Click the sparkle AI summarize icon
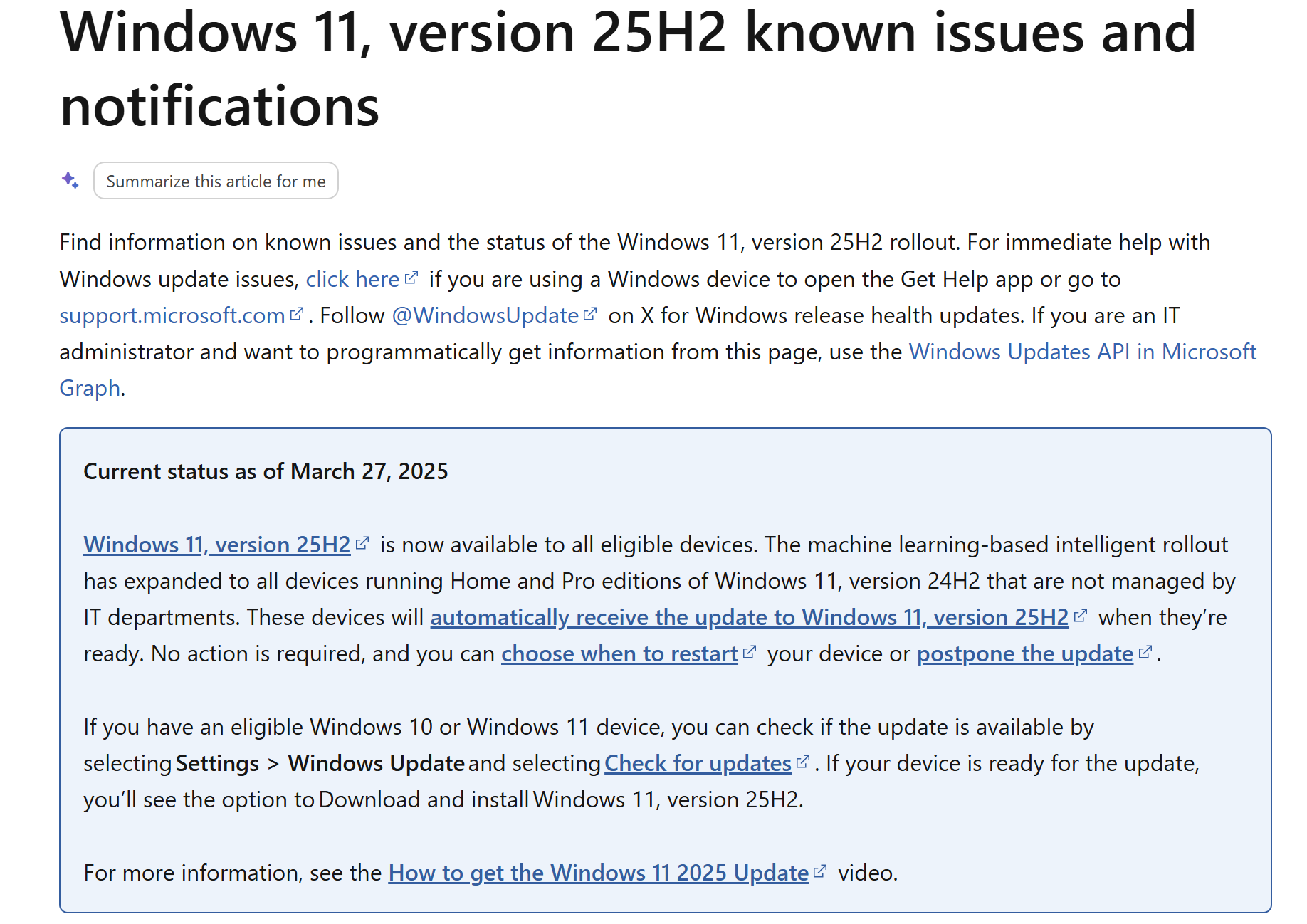The image size is (1307, 924). (70, 181)
